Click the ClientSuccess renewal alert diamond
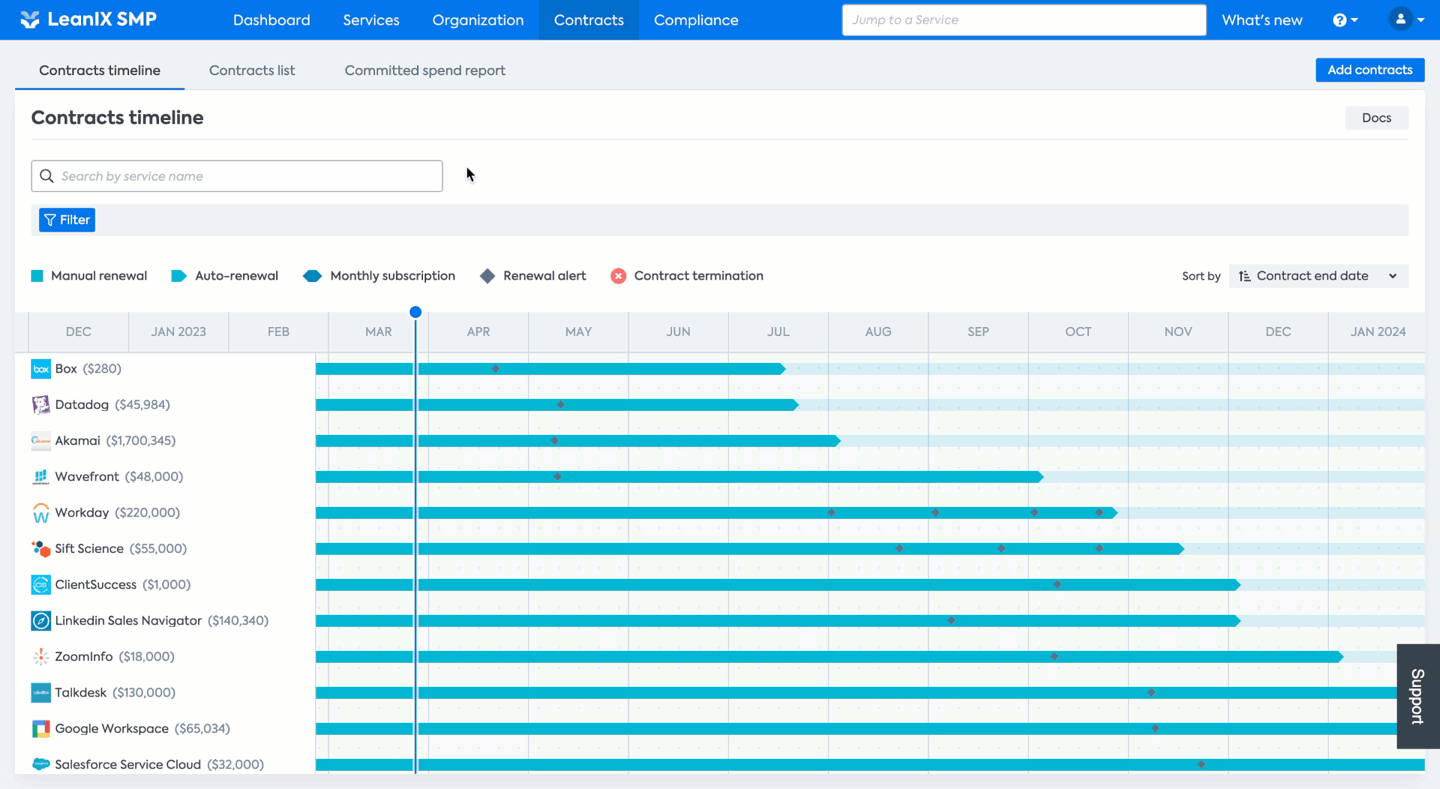 pos(1058,585)
